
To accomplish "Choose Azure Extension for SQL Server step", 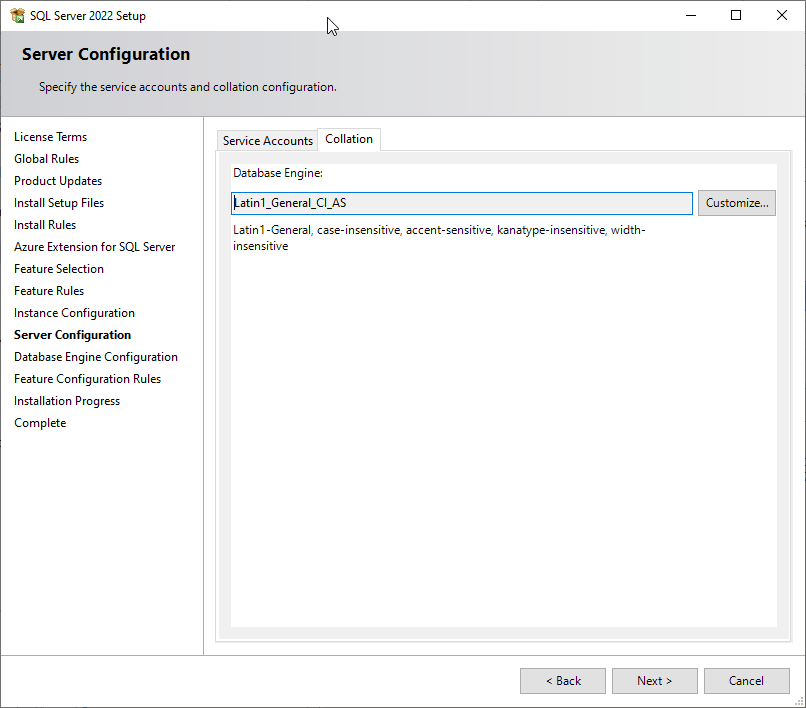I will coord(94,247).
